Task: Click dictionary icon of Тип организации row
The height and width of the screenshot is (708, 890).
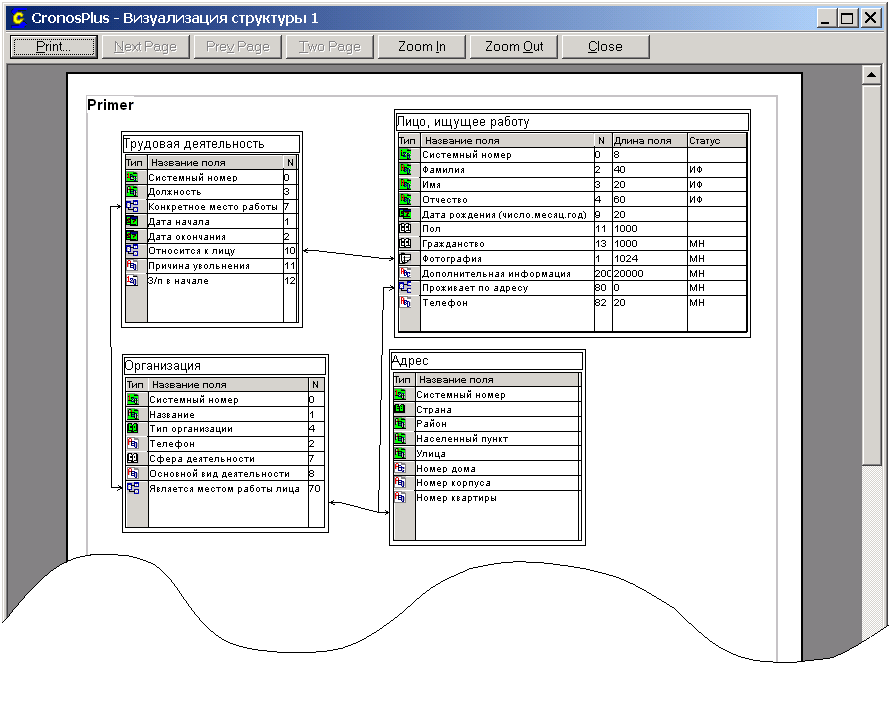Action: tap(133, 429)
